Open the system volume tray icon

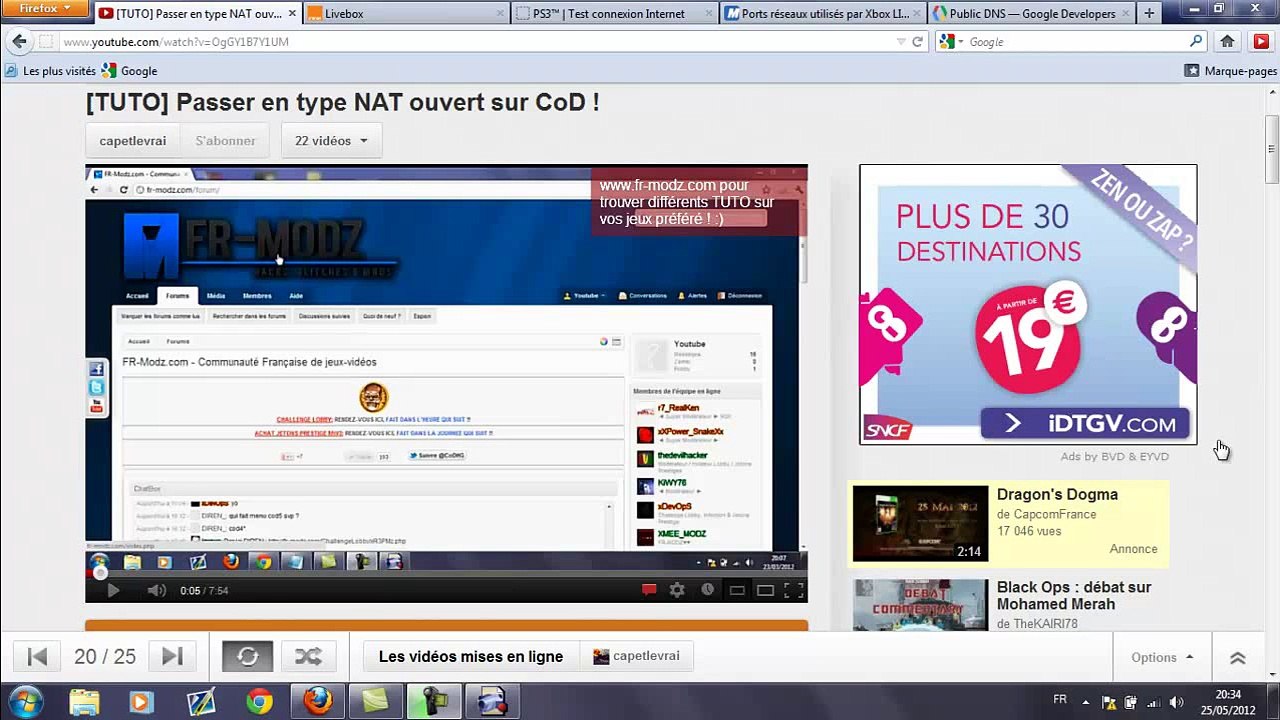pos(1176,702)
